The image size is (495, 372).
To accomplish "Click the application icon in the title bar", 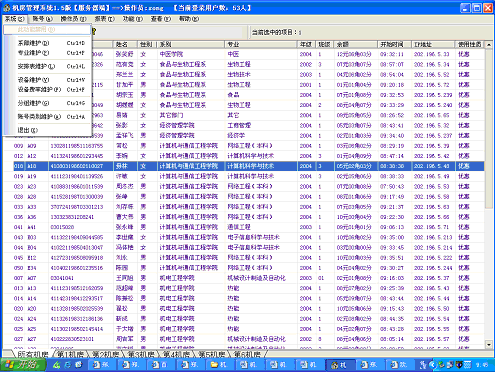I will (x=7, y=8).
